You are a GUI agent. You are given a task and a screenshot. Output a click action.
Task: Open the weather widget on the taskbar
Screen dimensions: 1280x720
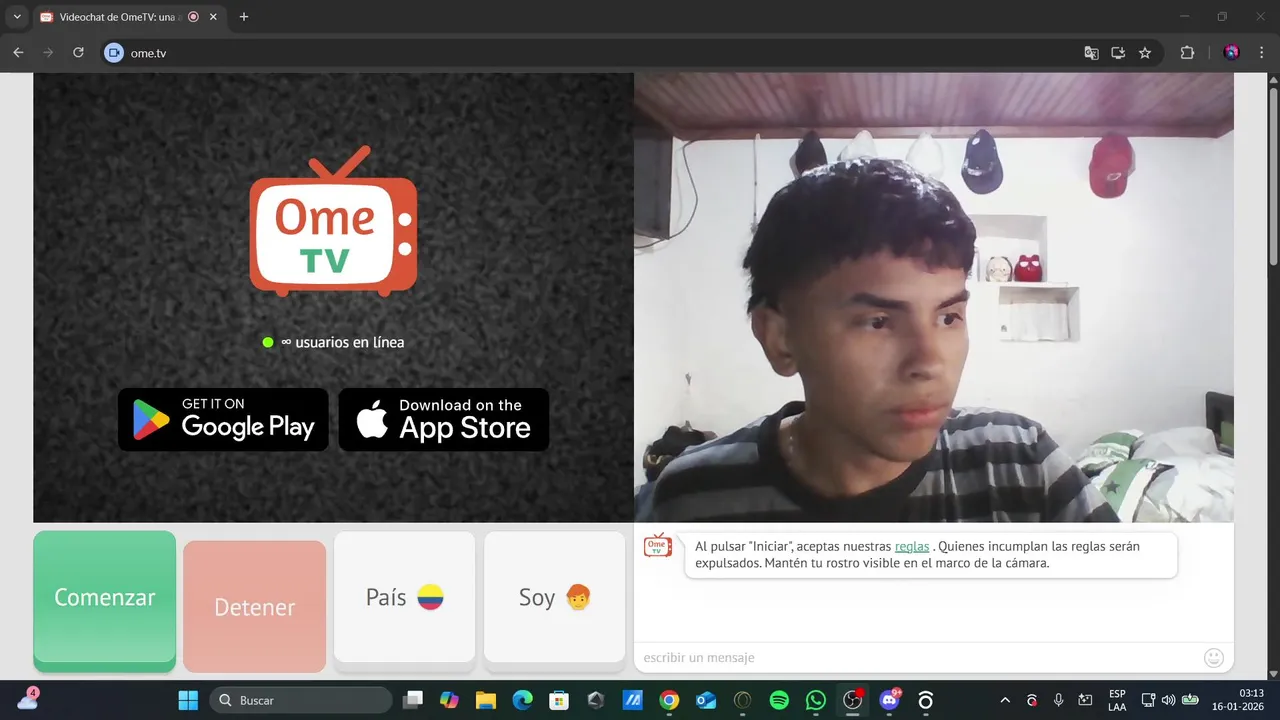coord(28,699)
